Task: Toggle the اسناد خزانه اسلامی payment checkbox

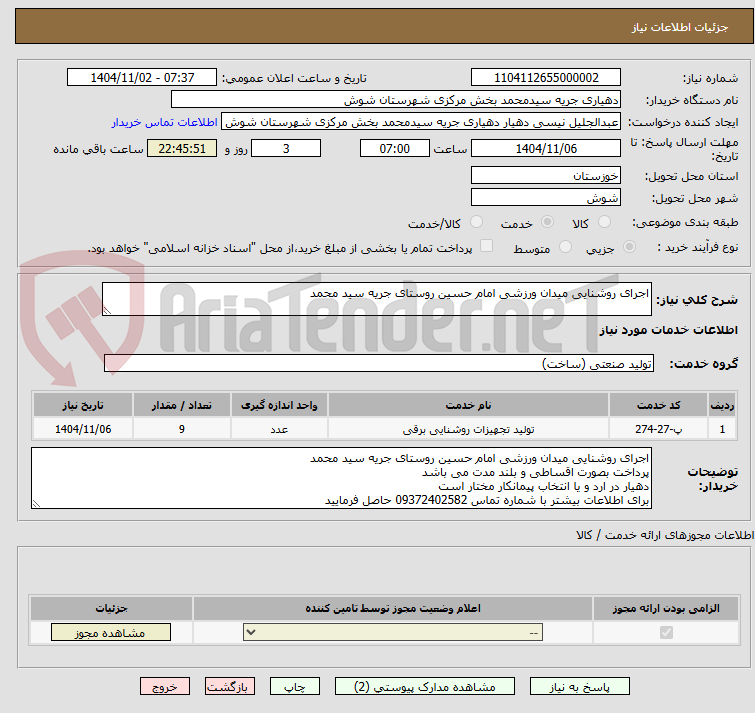Action: [487, 246]
